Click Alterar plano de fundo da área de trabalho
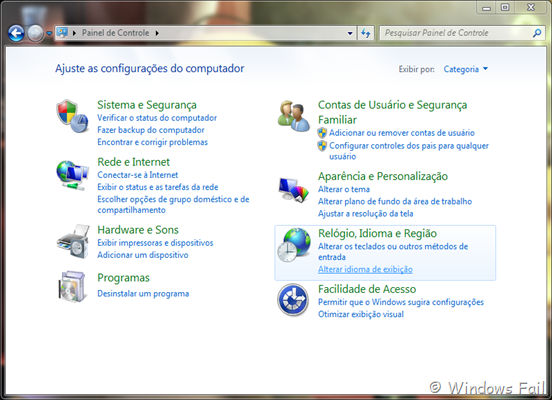This screenshot has width=552, height=400. pyautogui.click(x=395, y=201)
